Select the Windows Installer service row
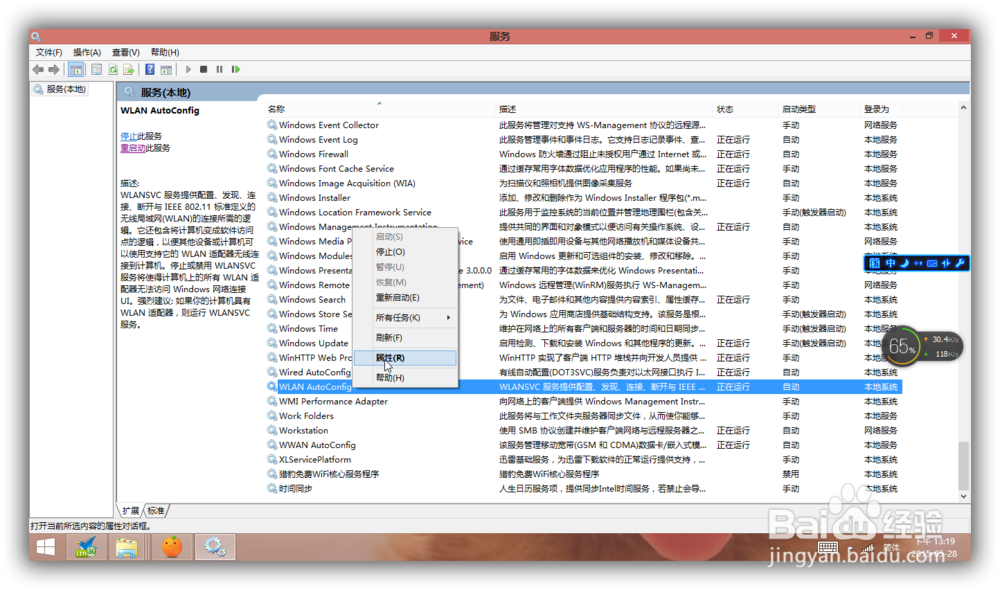Screen dimensions: 1000x590 584,198
